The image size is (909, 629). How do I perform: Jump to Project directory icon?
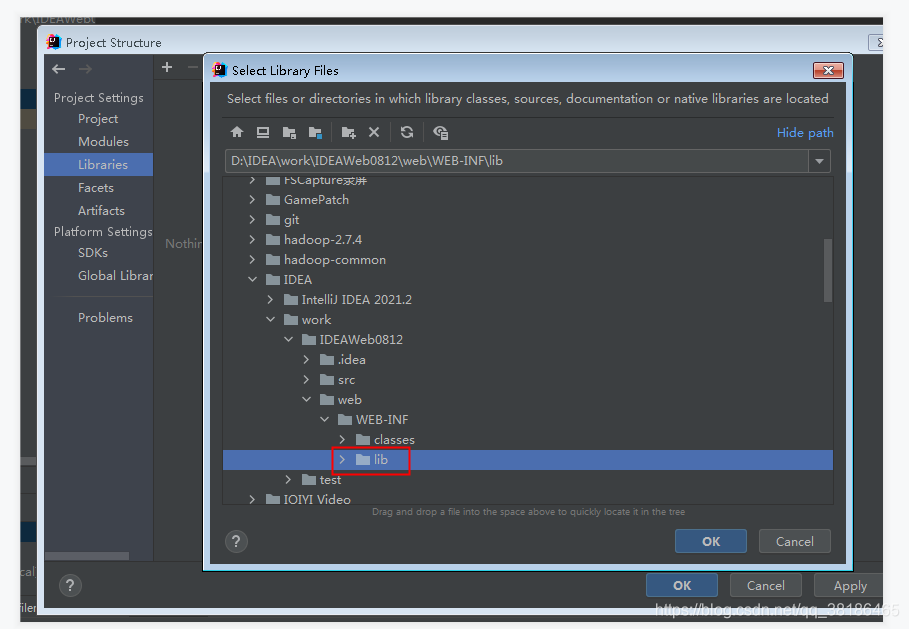coord(289,132)
